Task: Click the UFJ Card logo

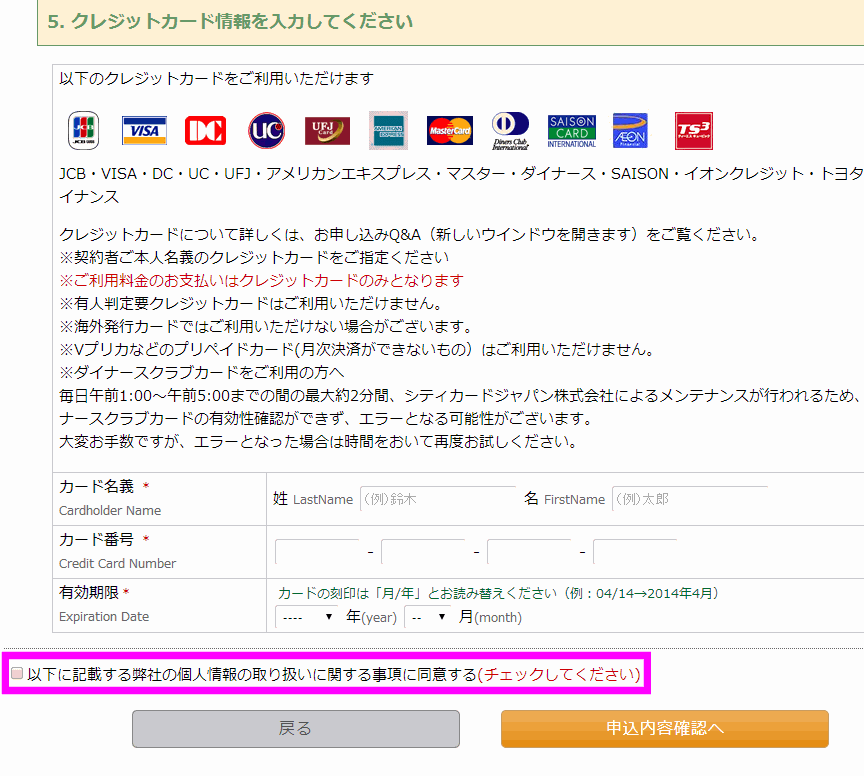Action: click(x=327, y=131)
